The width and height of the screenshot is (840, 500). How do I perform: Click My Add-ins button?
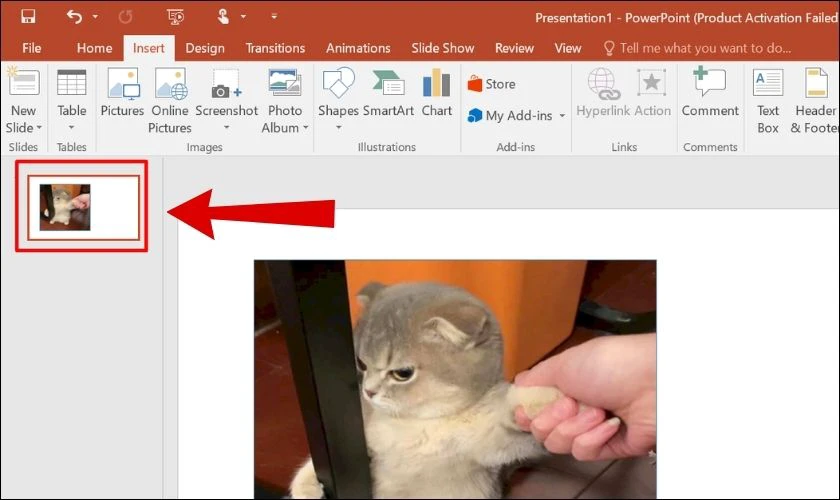[509, 115]
